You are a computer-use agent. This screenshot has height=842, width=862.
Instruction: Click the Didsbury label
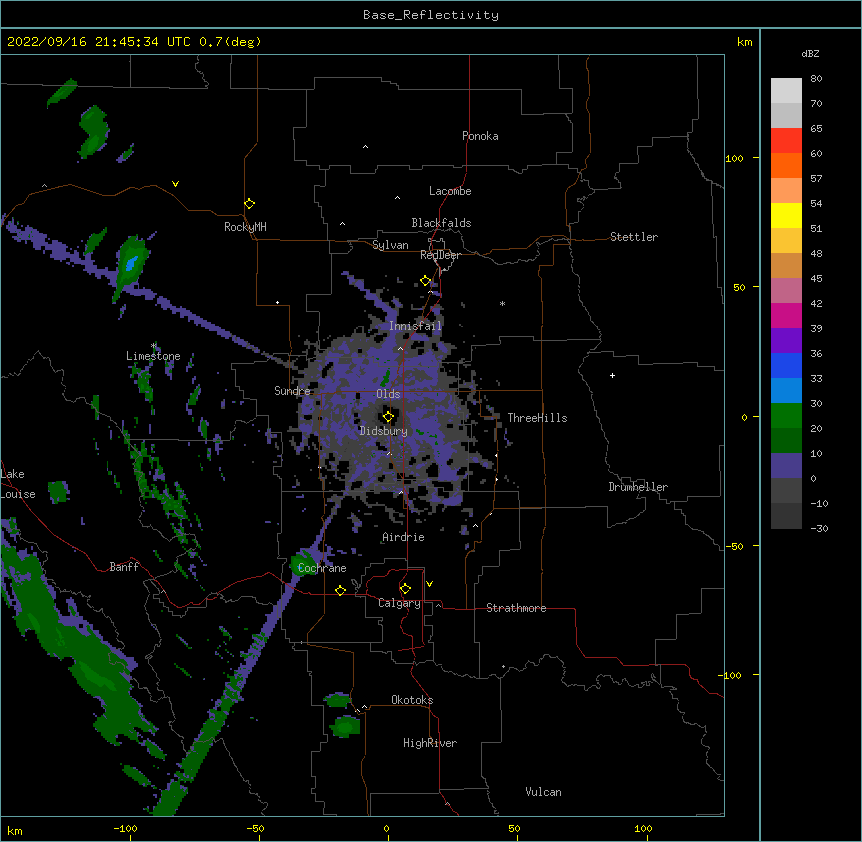384,431
